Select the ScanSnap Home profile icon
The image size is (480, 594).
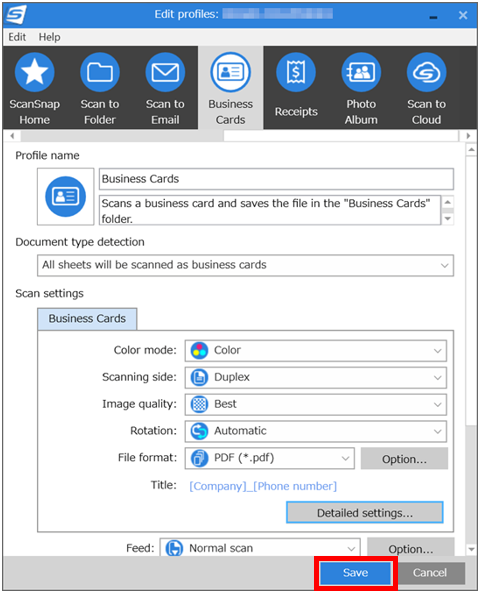[x=34, y=72]
